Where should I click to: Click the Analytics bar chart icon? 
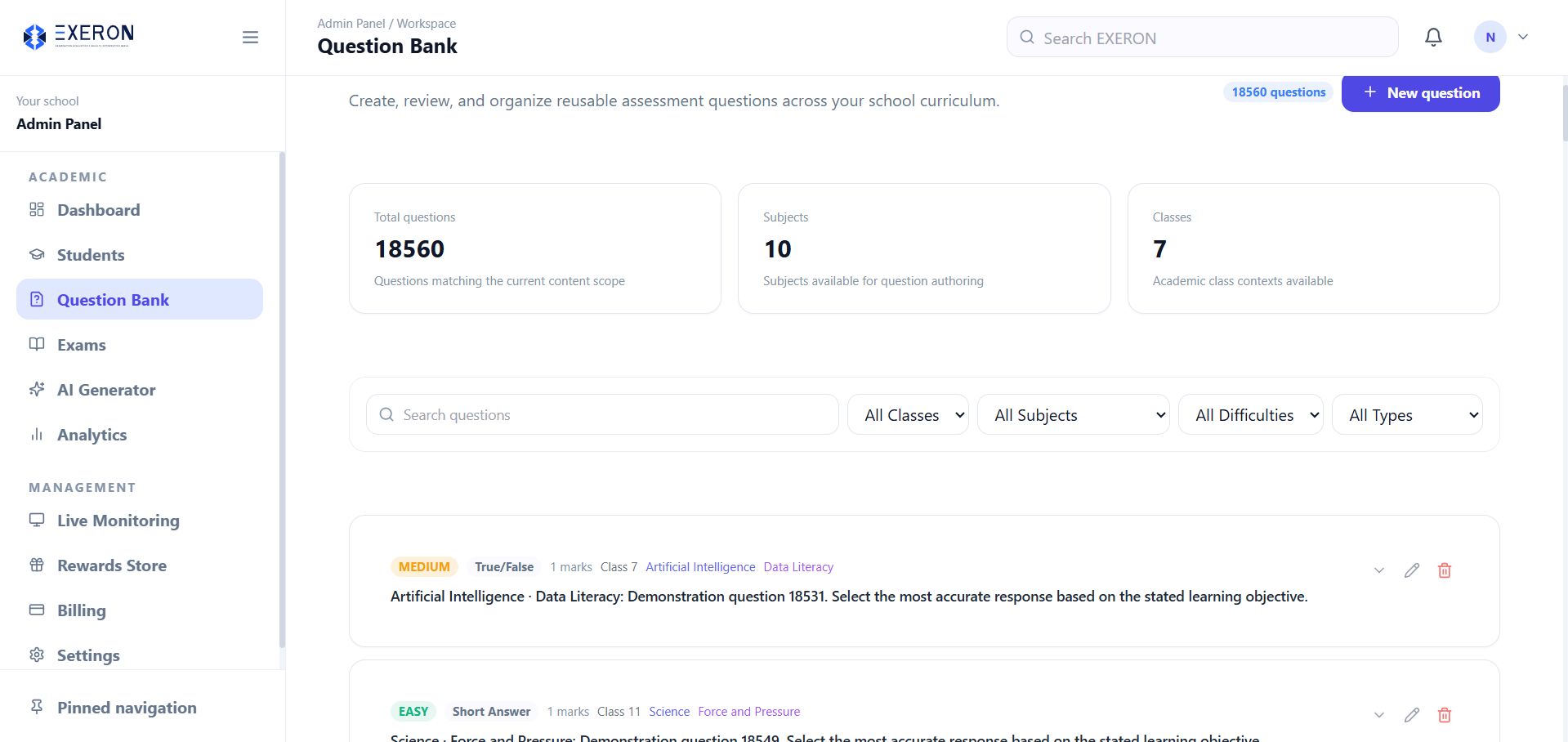pyautogui.click(x=37, y=435)
